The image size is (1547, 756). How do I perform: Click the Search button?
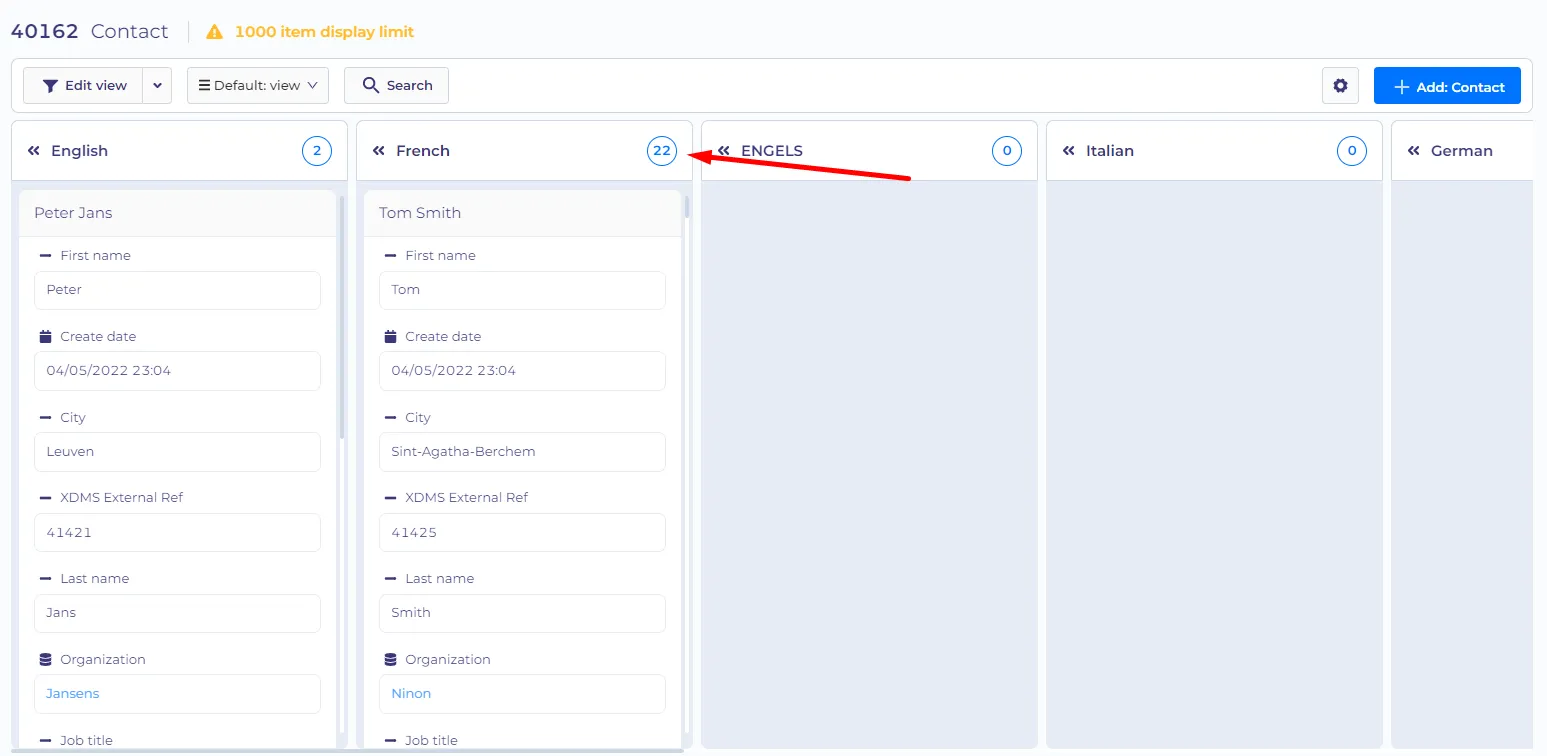(x=396, y=86)
